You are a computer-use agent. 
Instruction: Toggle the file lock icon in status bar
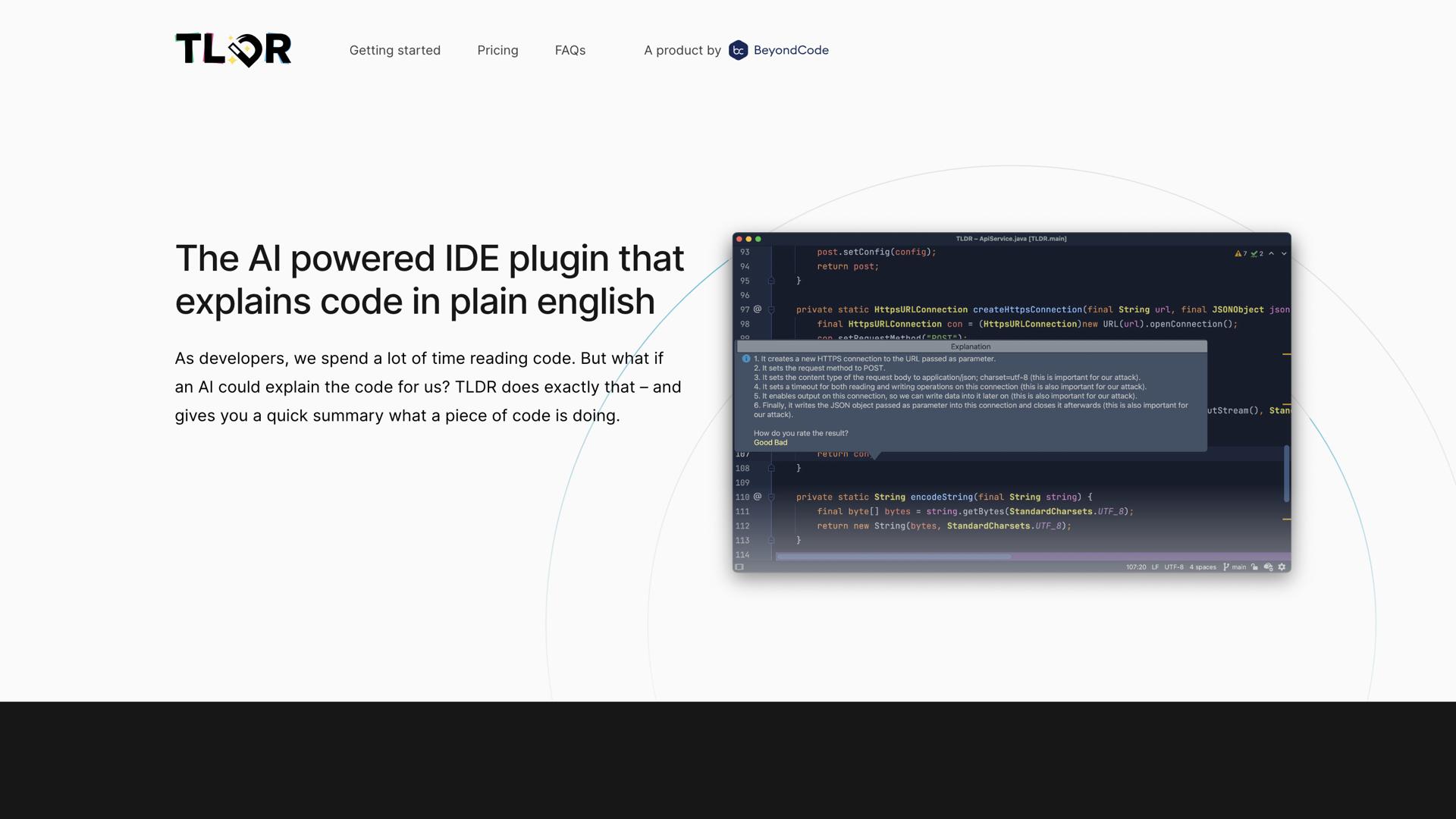pyautogui.click(x=1253, y=566)
